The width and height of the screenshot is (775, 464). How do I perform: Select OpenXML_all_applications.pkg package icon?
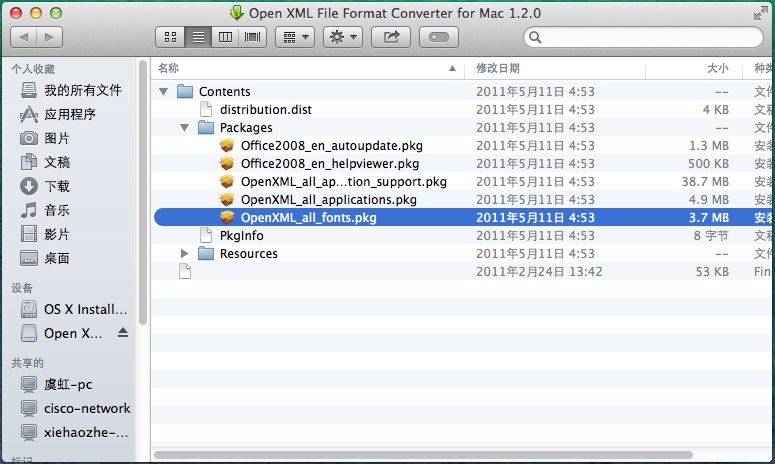click(227, 200)
